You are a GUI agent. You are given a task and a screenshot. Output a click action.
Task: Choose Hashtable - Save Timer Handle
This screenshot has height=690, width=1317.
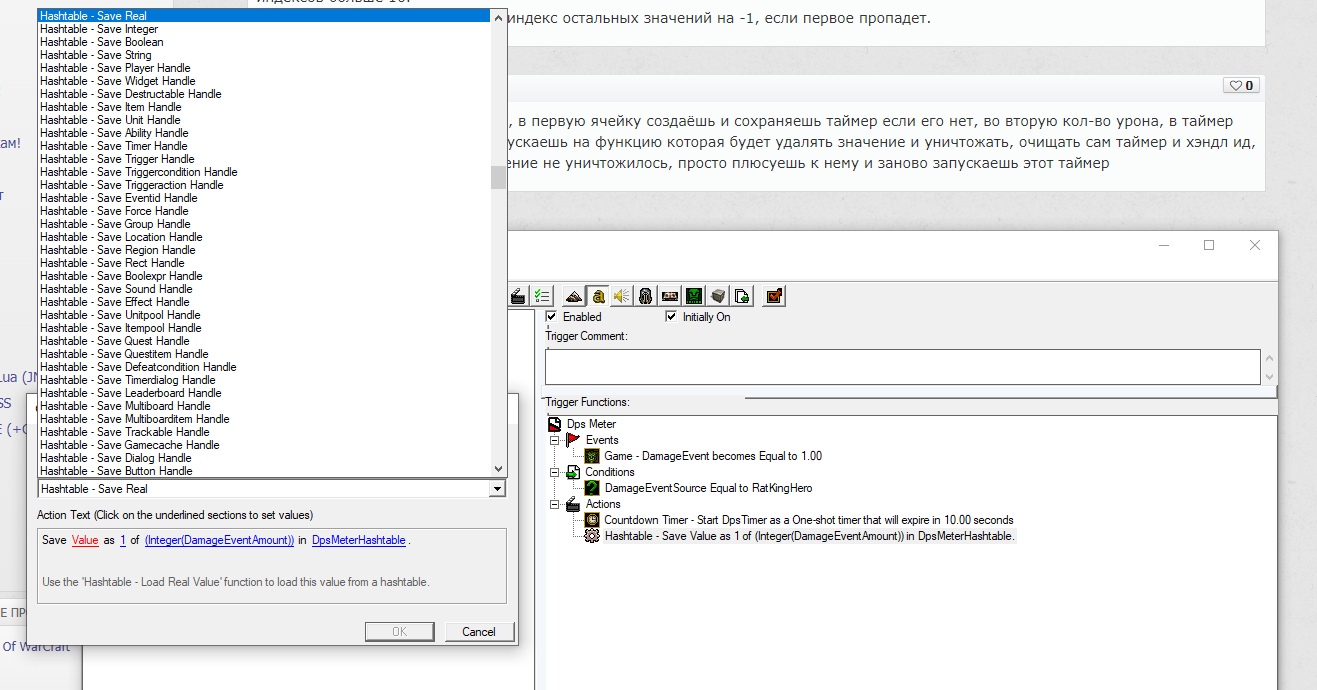pos(264,146)
